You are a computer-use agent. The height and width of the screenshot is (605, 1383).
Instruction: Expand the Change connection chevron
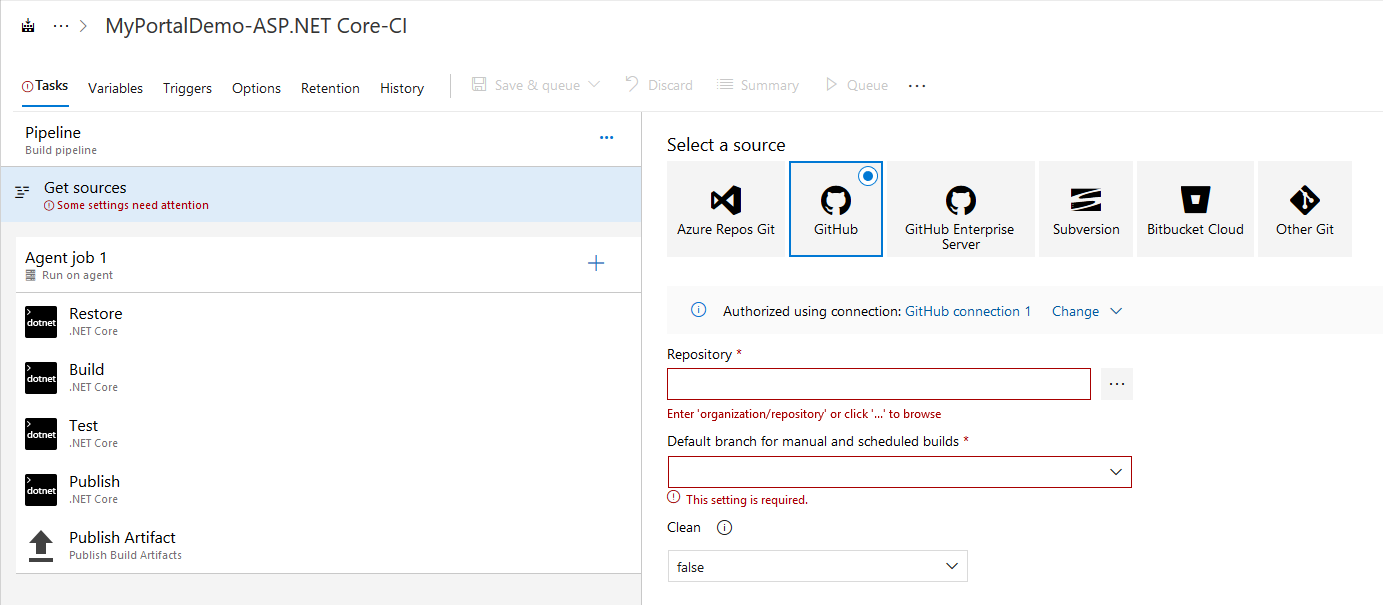click(1116, 311)
